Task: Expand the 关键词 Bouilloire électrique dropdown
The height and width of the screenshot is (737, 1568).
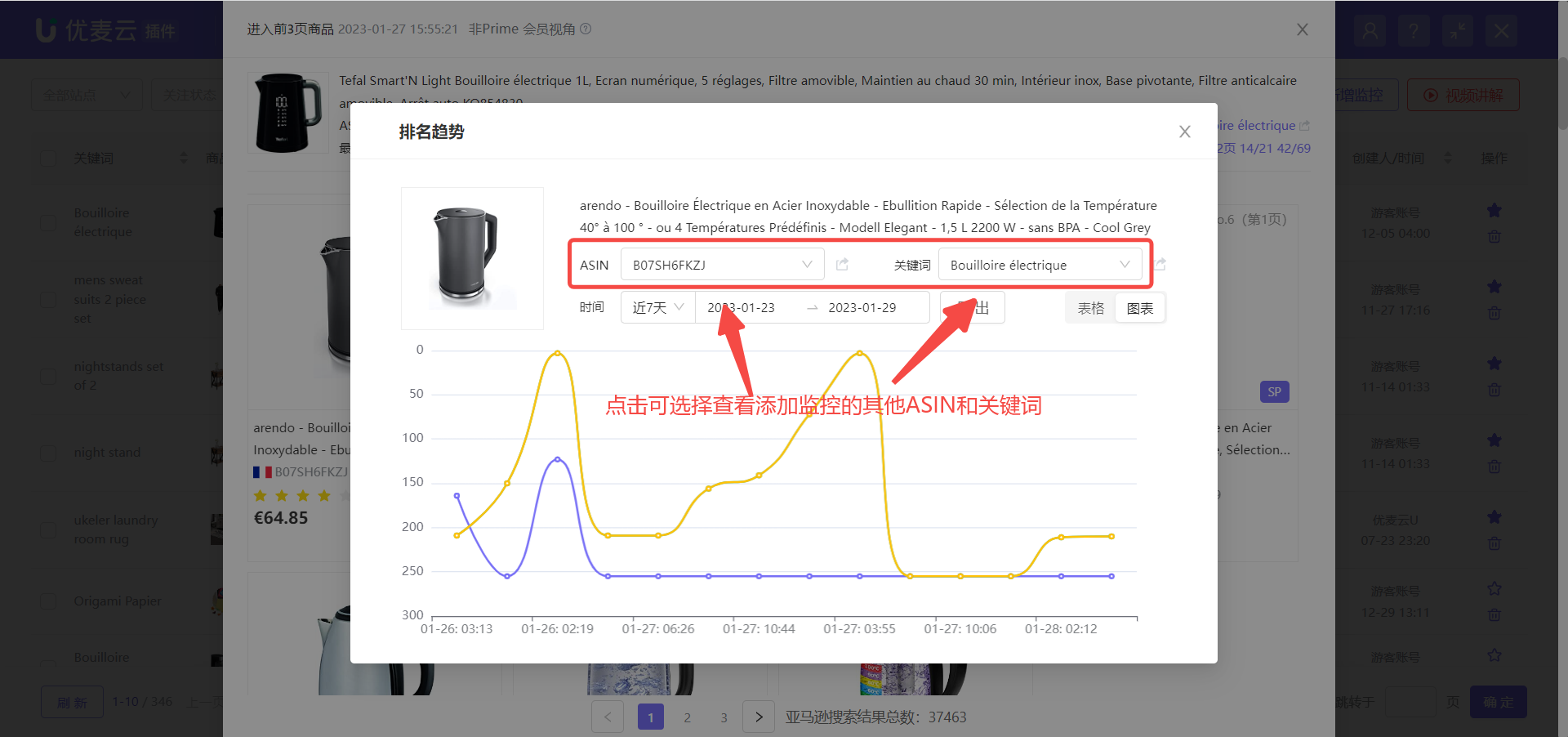Action: click(x=1040, y=265)
